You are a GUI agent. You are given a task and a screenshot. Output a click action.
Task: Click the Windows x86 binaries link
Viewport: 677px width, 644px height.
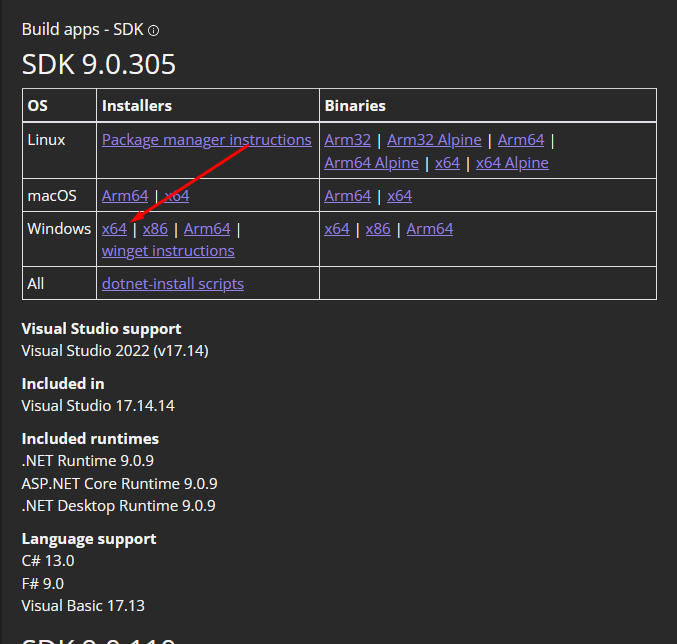coord(378,229)
